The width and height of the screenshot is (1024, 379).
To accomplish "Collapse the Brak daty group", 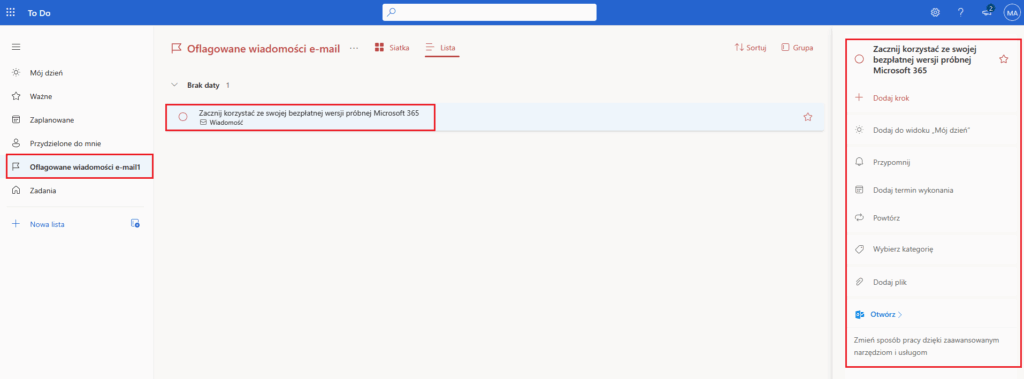I will [174, 85].
